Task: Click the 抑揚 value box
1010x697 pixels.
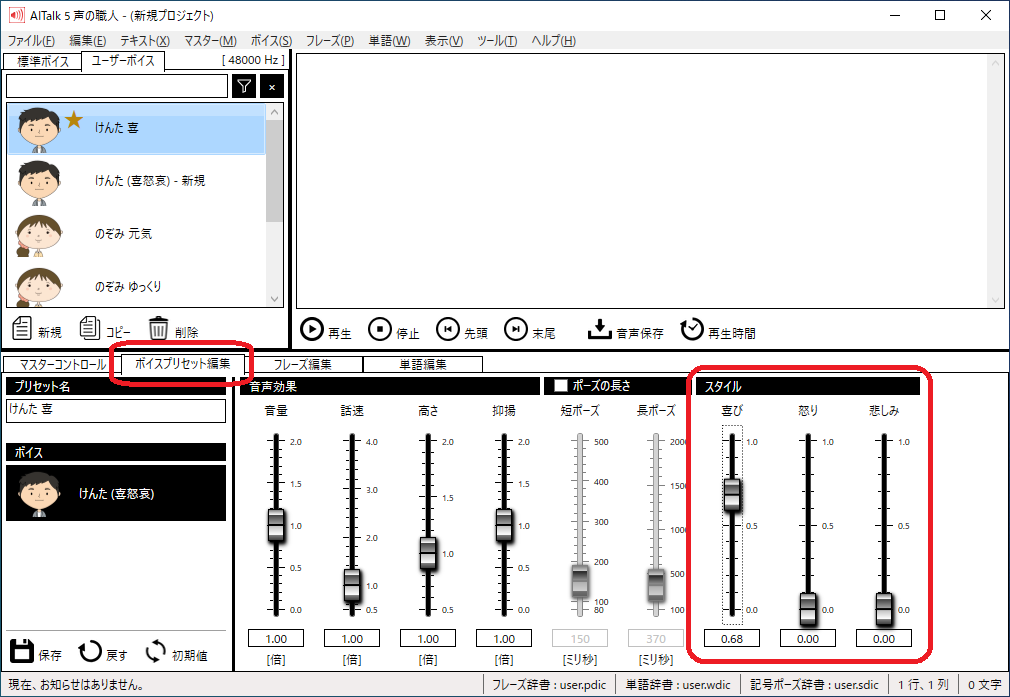Action: click(504, 638)
